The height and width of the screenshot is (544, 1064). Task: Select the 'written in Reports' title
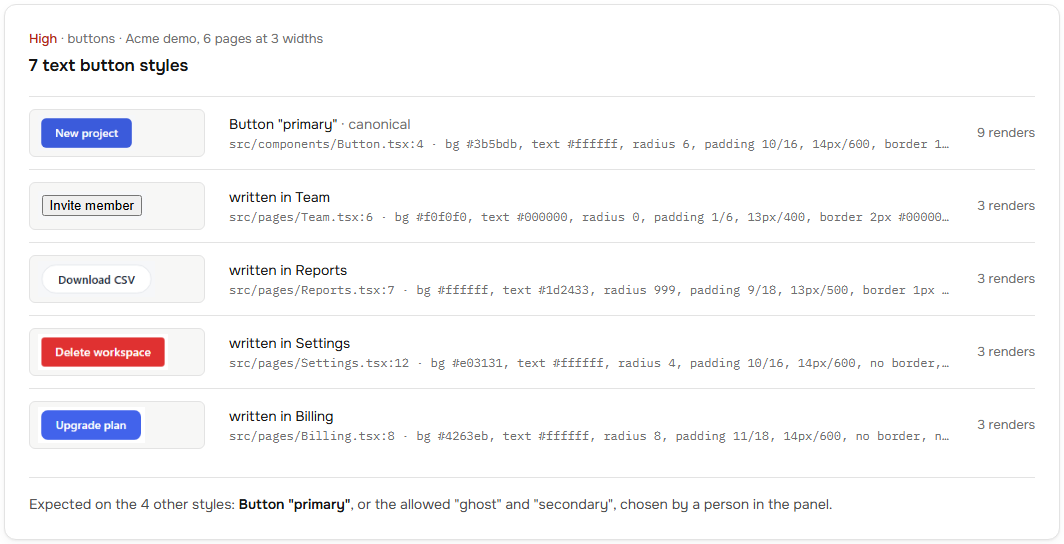[288, 270]
